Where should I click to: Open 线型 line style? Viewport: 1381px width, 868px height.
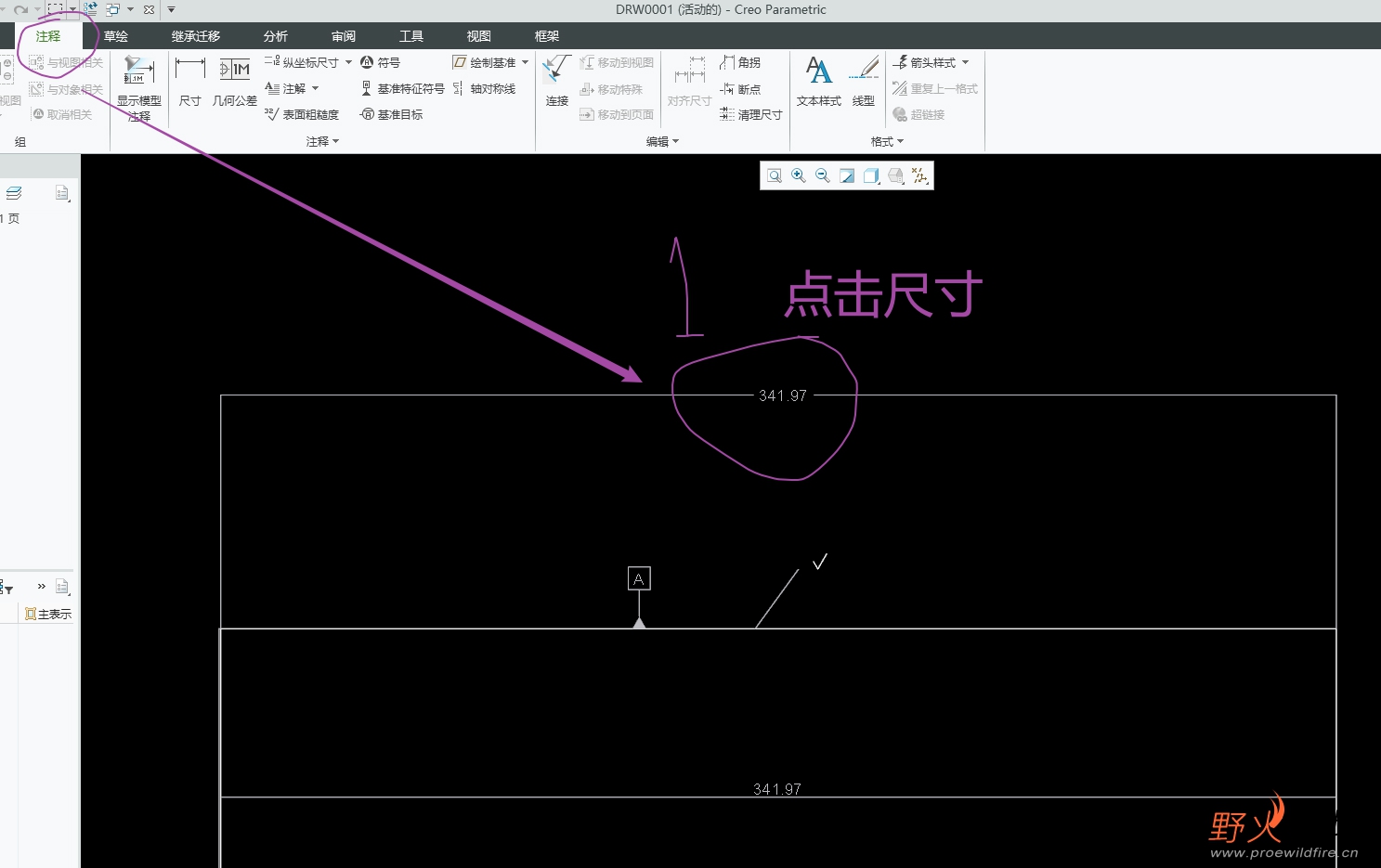[864, 81]
